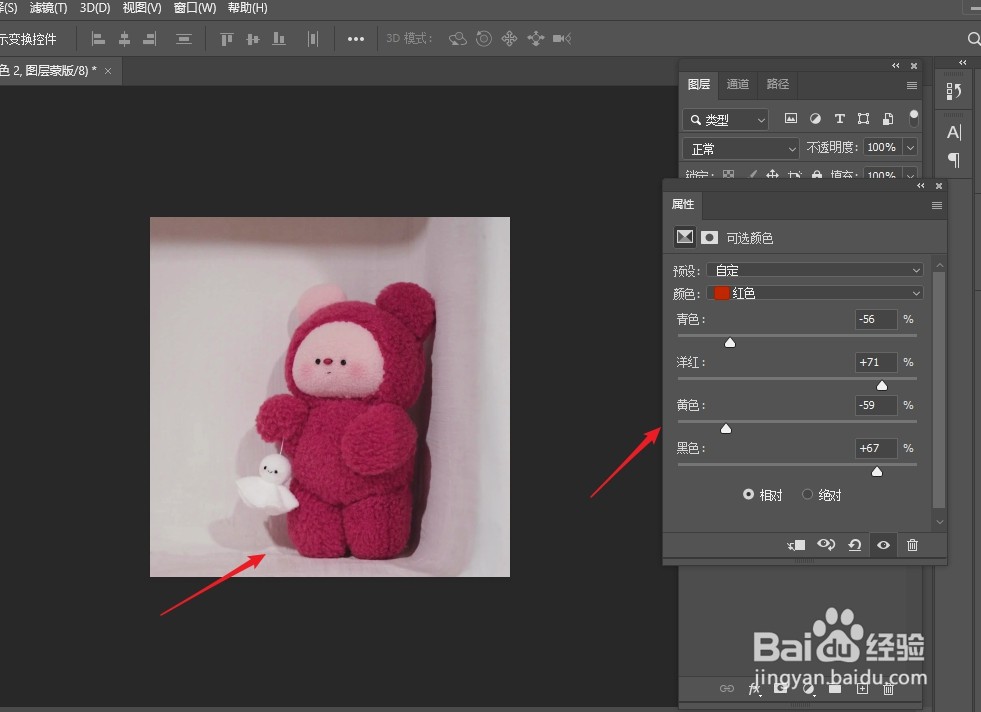The image size is (981, 712).
Task: Click the 洋红 magenta slider handle
Action: pos(882,385)
